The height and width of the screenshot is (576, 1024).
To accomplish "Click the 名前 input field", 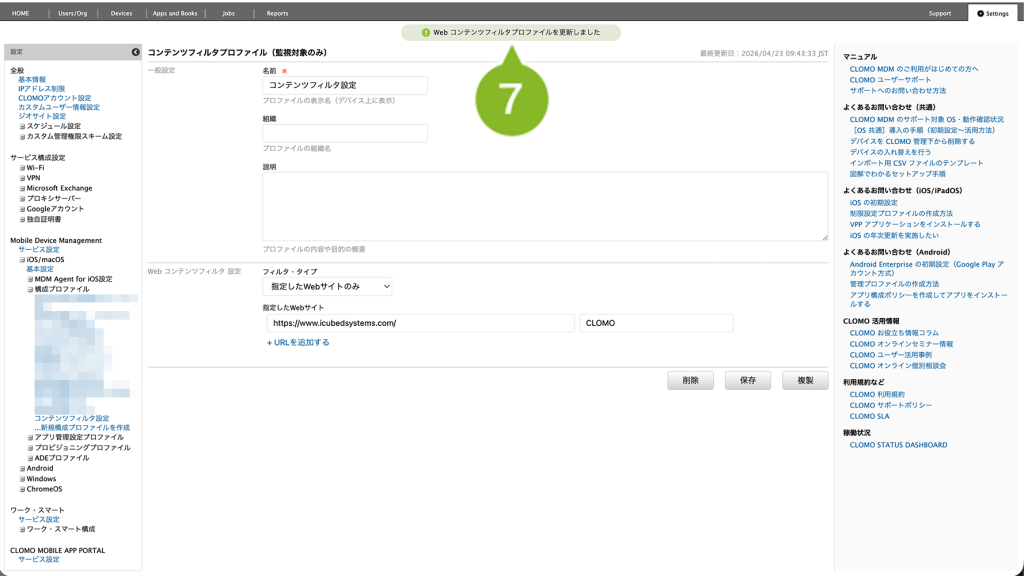I will click(345, 86).
